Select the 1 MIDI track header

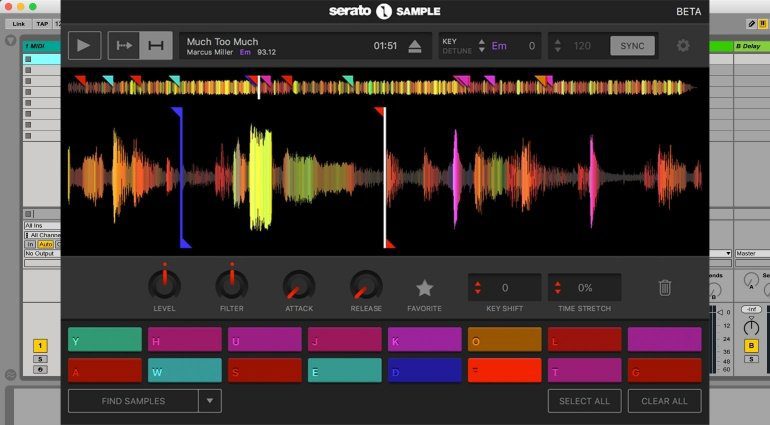40,46
